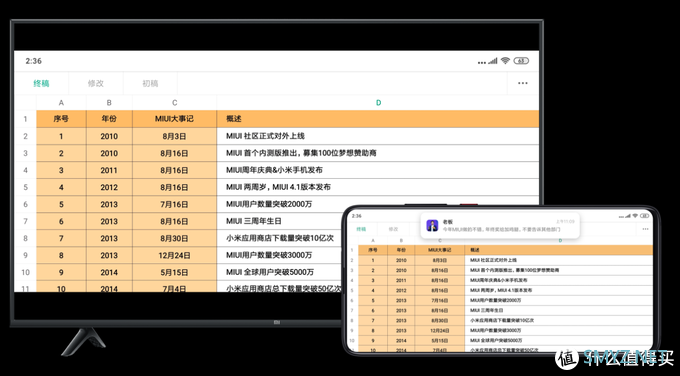Viewport: 680px width, 376px height.
Task: Select row 9 header on the TV spreadsheet
Action: tap(26, 255)
